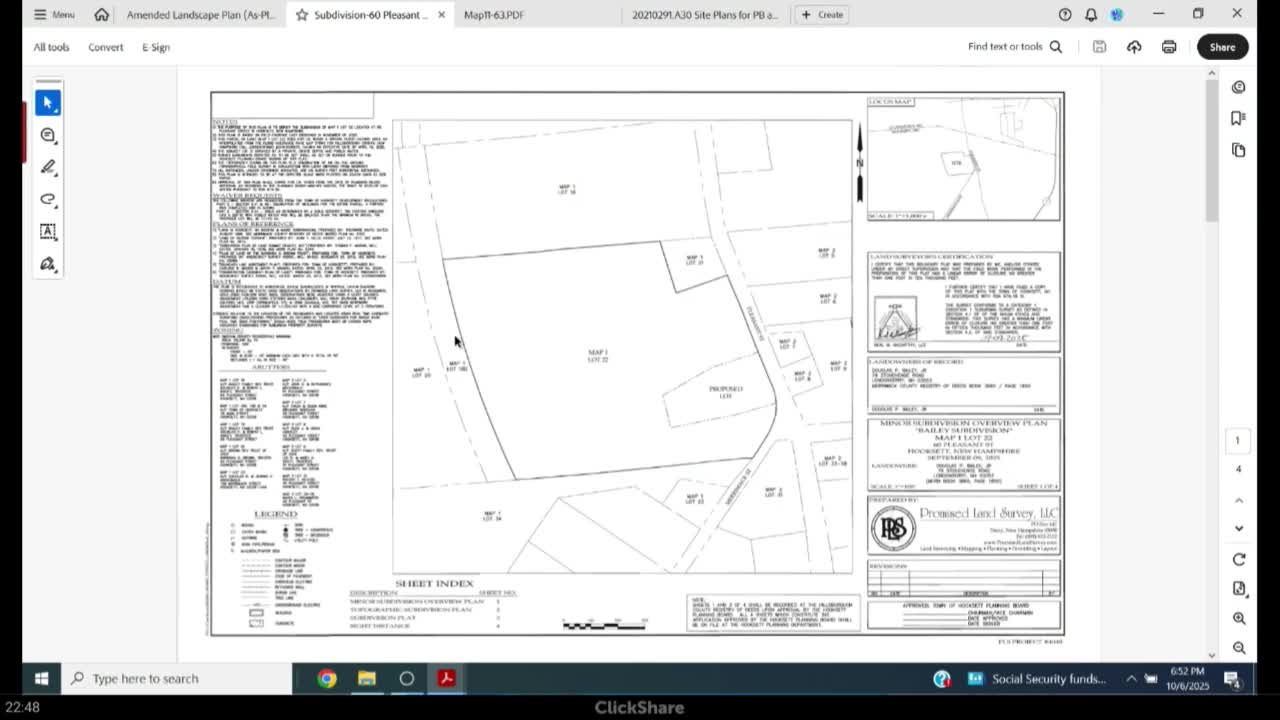This screenshot has height=720, width=1280.
Task: Click the scrollbar down arrow
Action: [x=1212, y=655]
